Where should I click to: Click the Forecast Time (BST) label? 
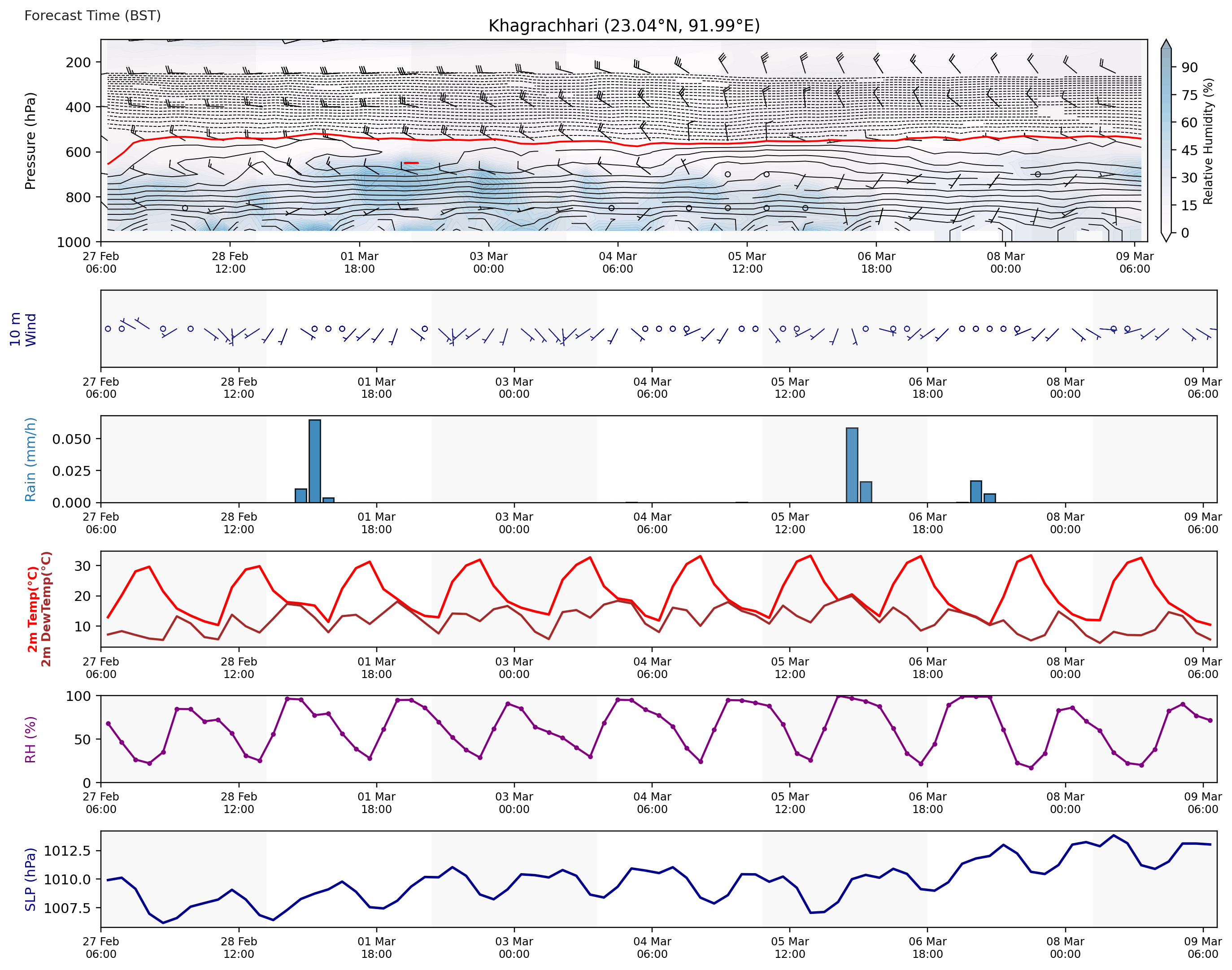(x=92, y=15)
